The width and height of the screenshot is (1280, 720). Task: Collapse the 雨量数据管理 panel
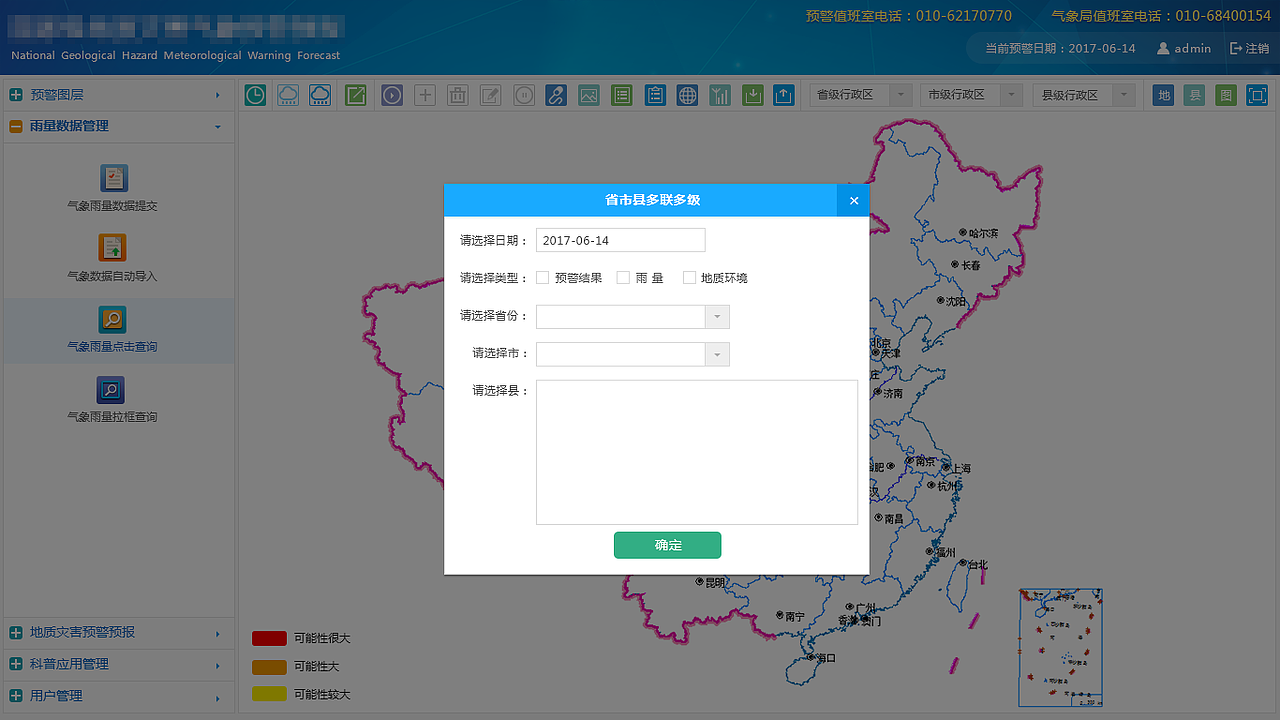[x=118, y=126]
